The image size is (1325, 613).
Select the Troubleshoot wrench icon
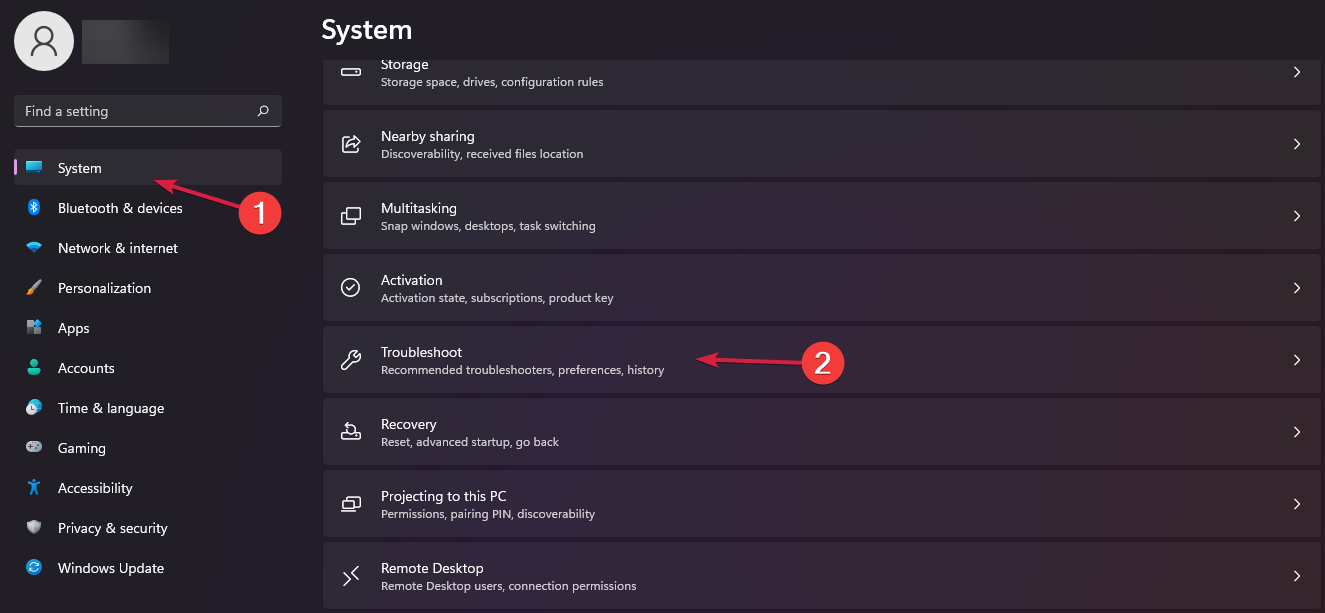[x=350, y=359]
